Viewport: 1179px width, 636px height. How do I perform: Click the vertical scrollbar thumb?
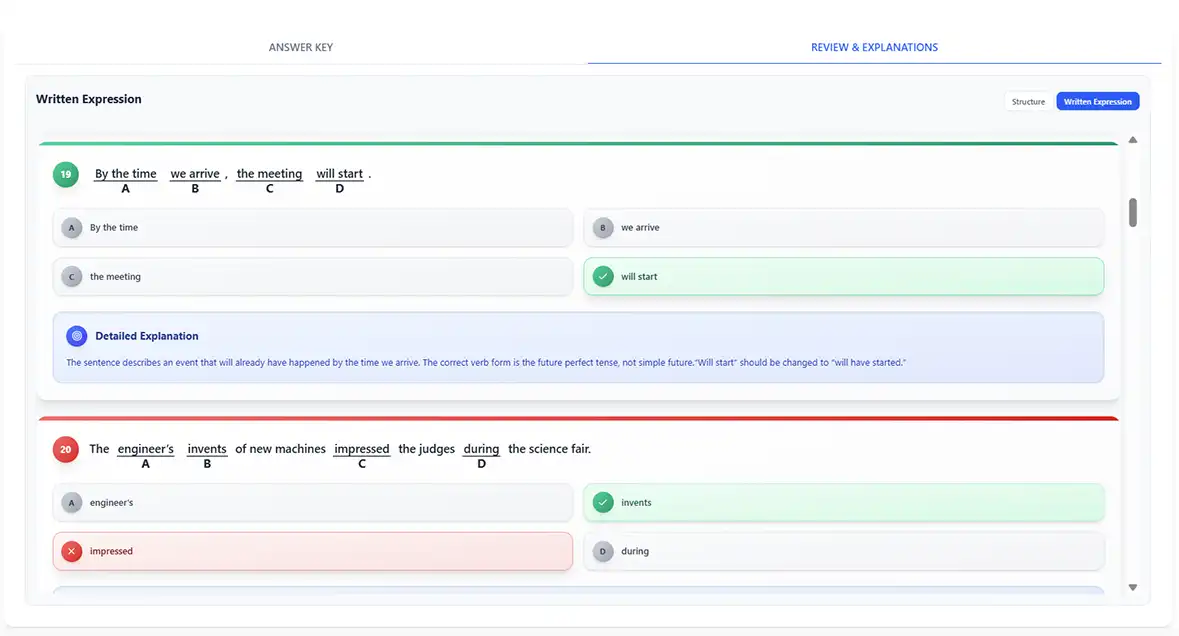pos(1133,212)
